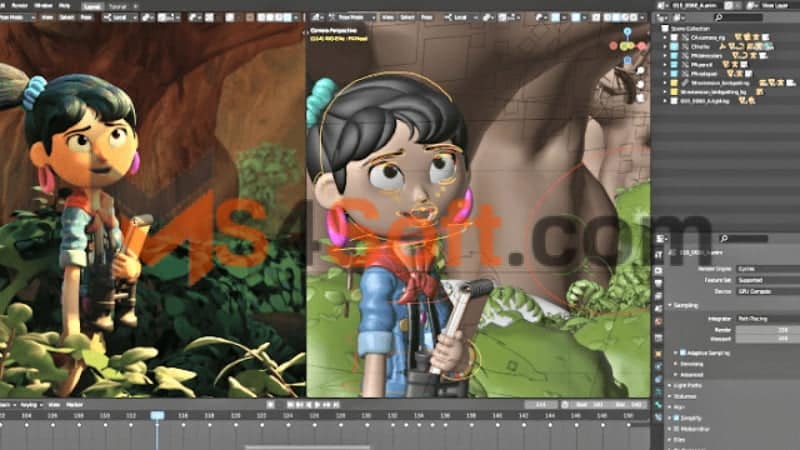The width and height of the screenshot is (800, 450).
Task: Toggle the Simplify checkbox
Action: click(x=677, y=418)
